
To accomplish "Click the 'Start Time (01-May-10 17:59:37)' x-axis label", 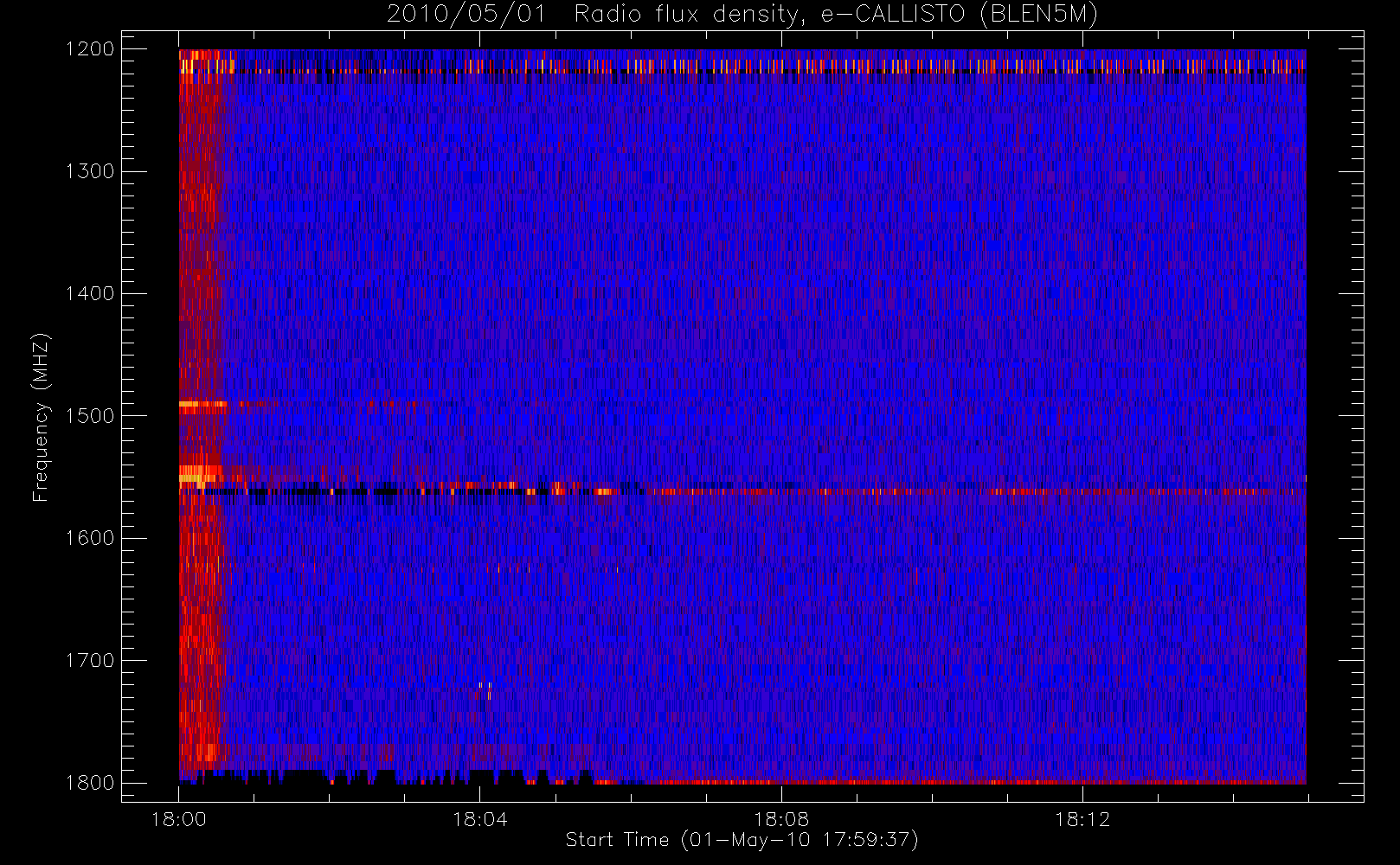I will click(742, 840).
